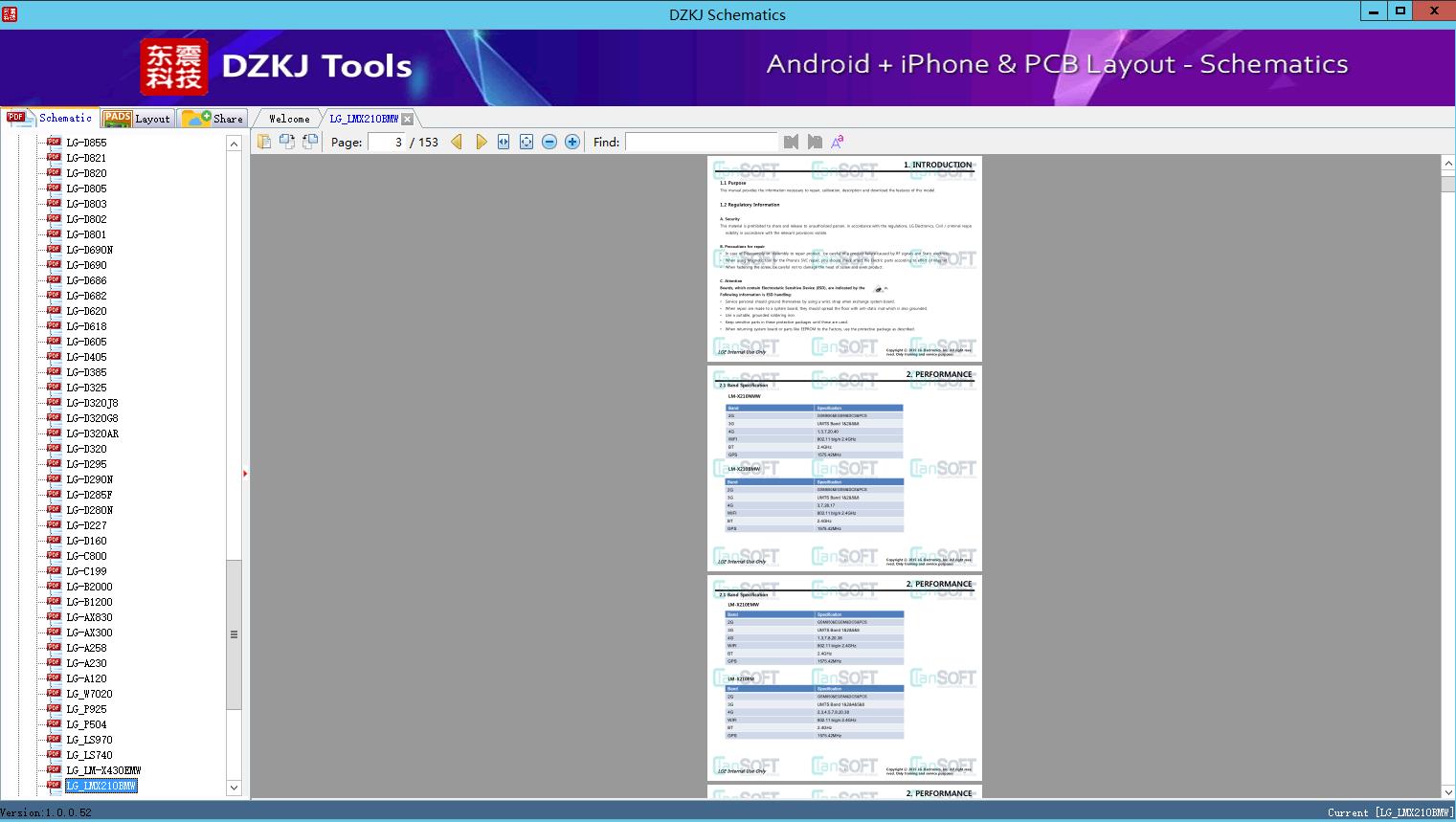
Task: Collapse the left sidebar using red arrow
Action: [x=245, y=474]
